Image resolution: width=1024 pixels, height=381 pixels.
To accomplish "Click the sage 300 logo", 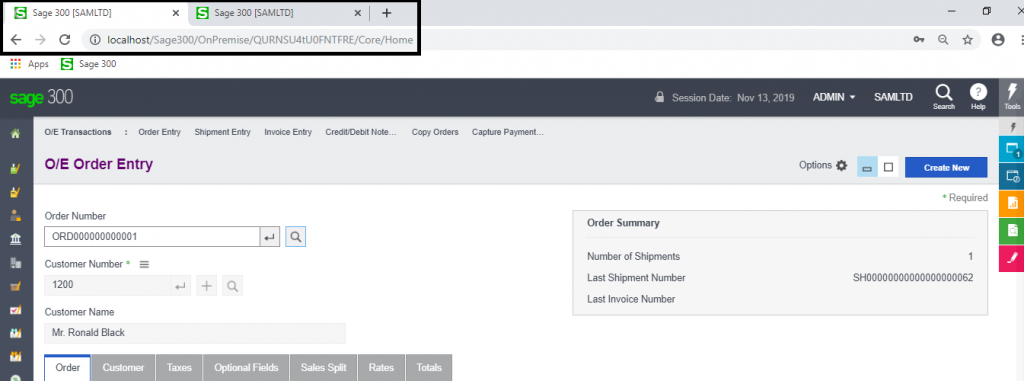I will pyautogui.click(x=41, y=97).
